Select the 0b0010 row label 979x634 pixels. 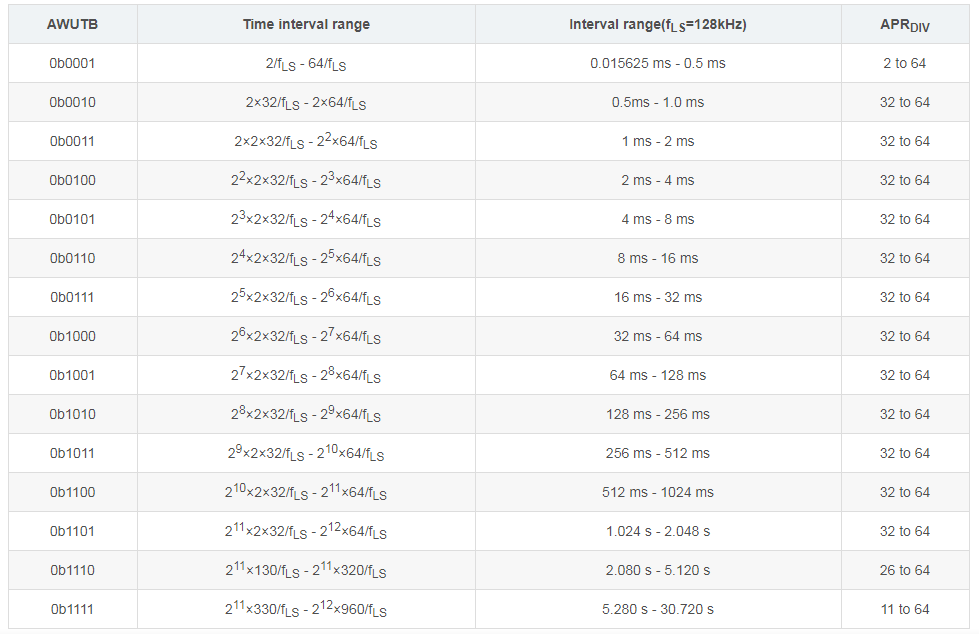pyautogui.click(x=72, y=102)
